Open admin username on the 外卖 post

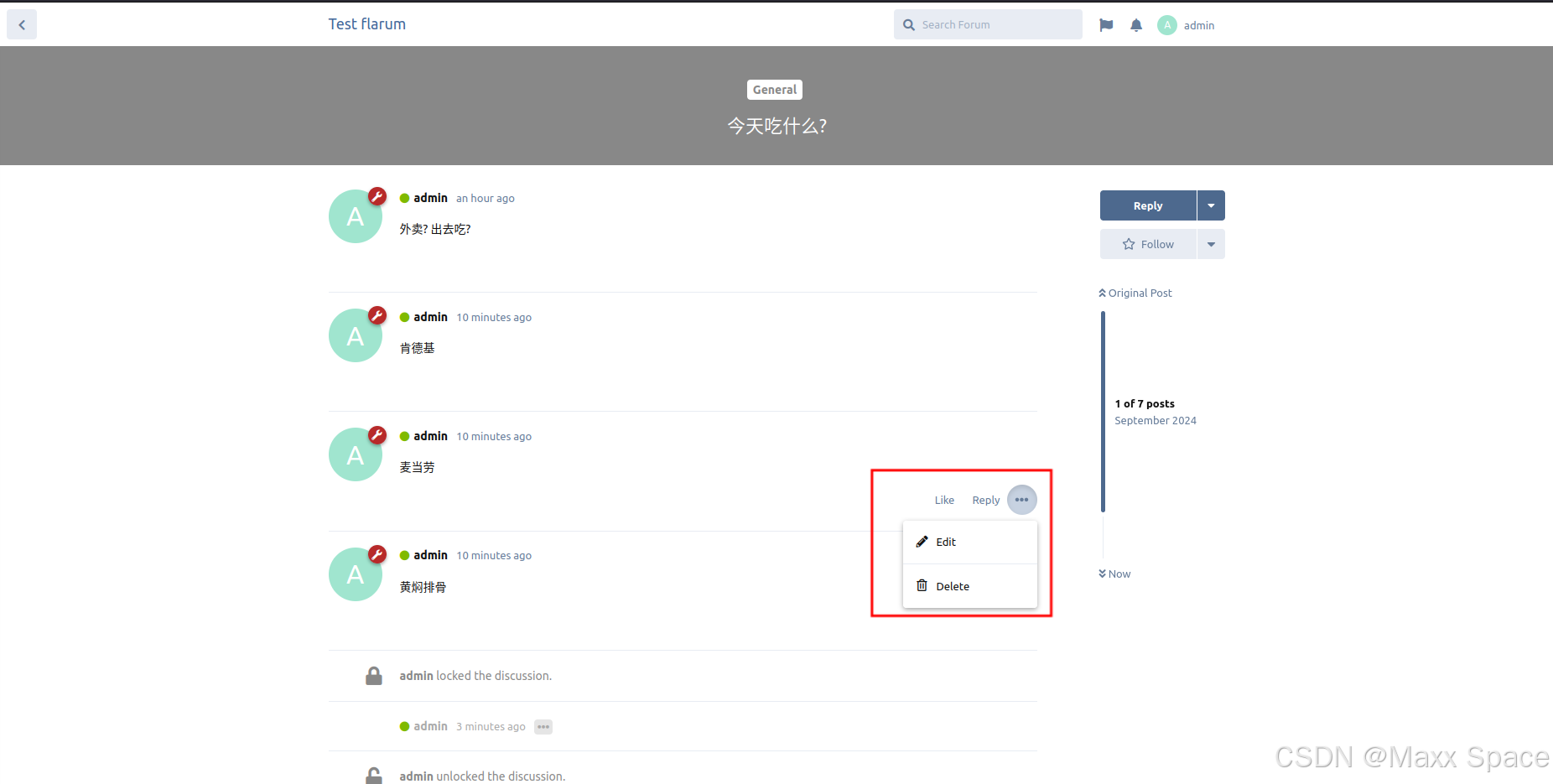(430, 198)
